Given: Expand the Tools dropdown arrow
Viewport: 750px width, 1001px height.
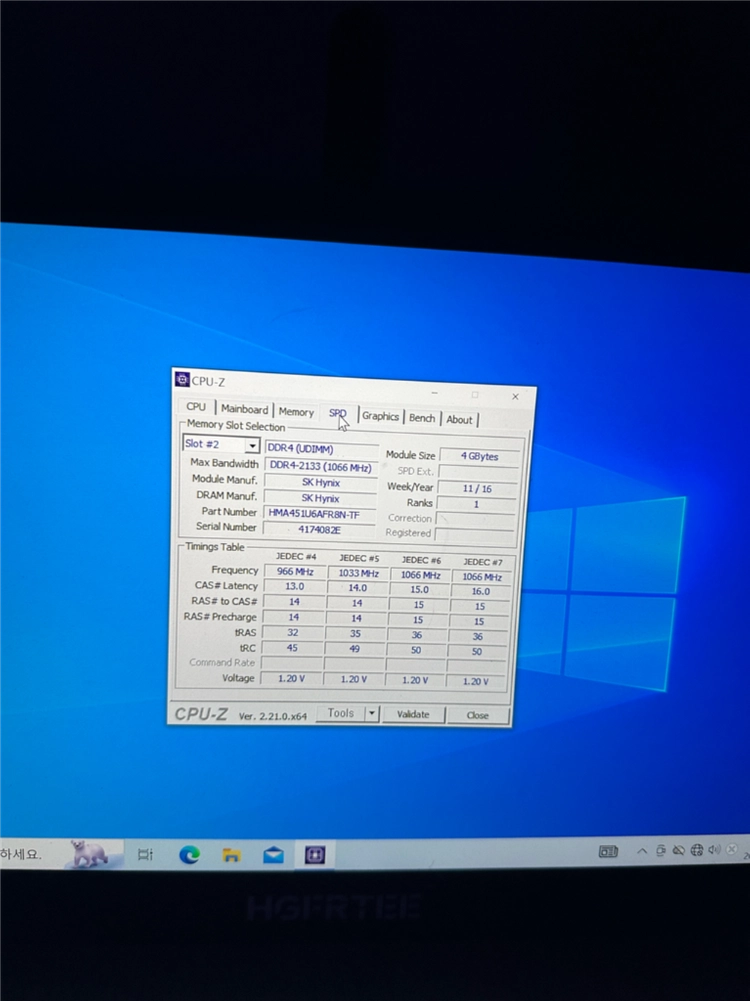Looking at the screenshot, I should click(372, 714).
